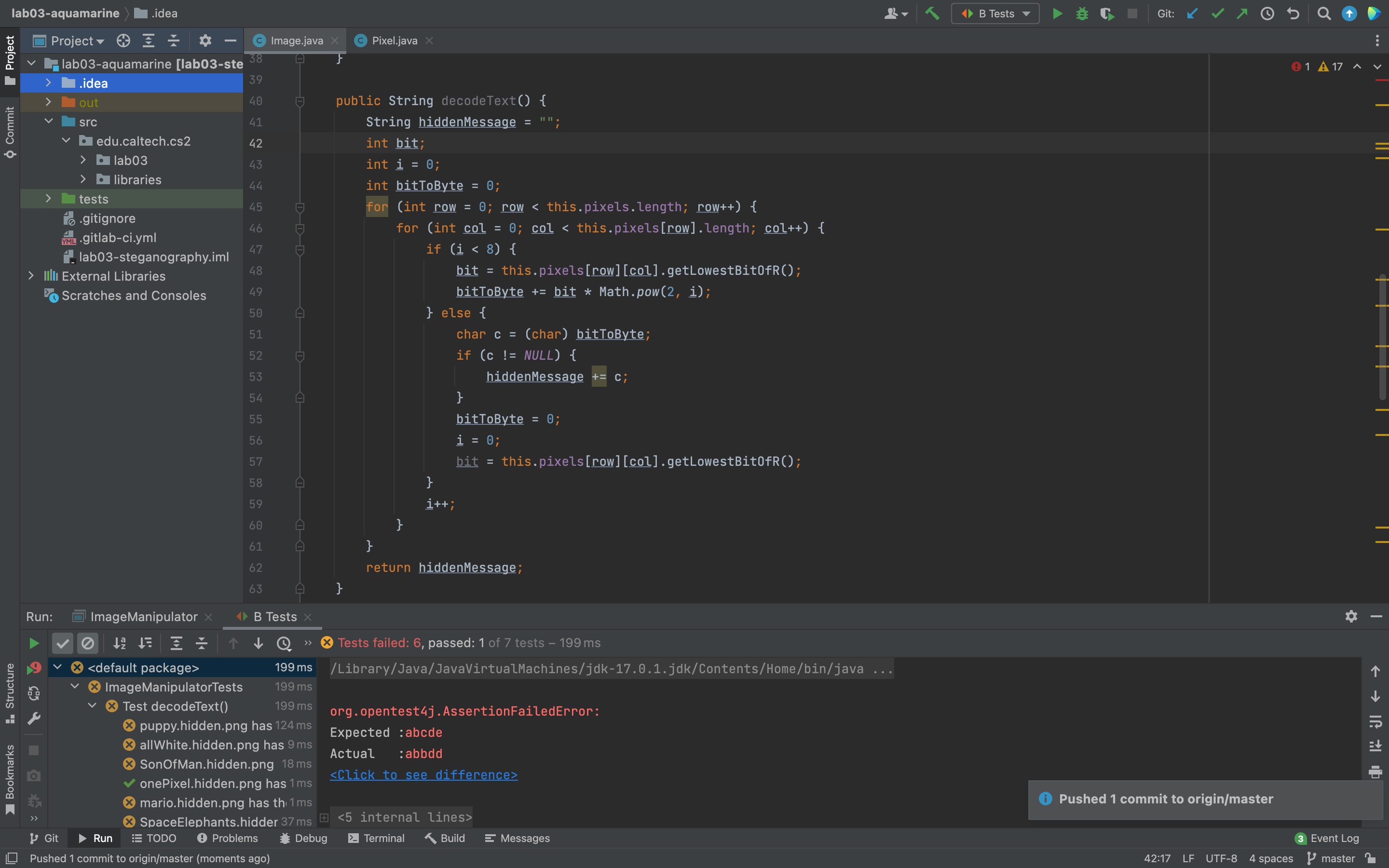Open B Tests run configuration dropdown
This screenshot has height=868, width=1389.
click(995, 14)
